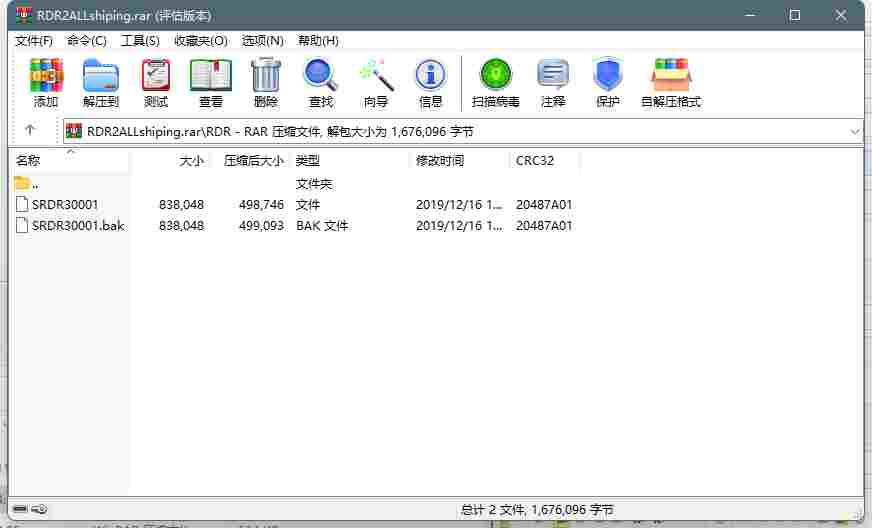This screenshot has height=528, width=872.
Task: Click the date in SRDR30001.bak row
Action: point(459,225)
